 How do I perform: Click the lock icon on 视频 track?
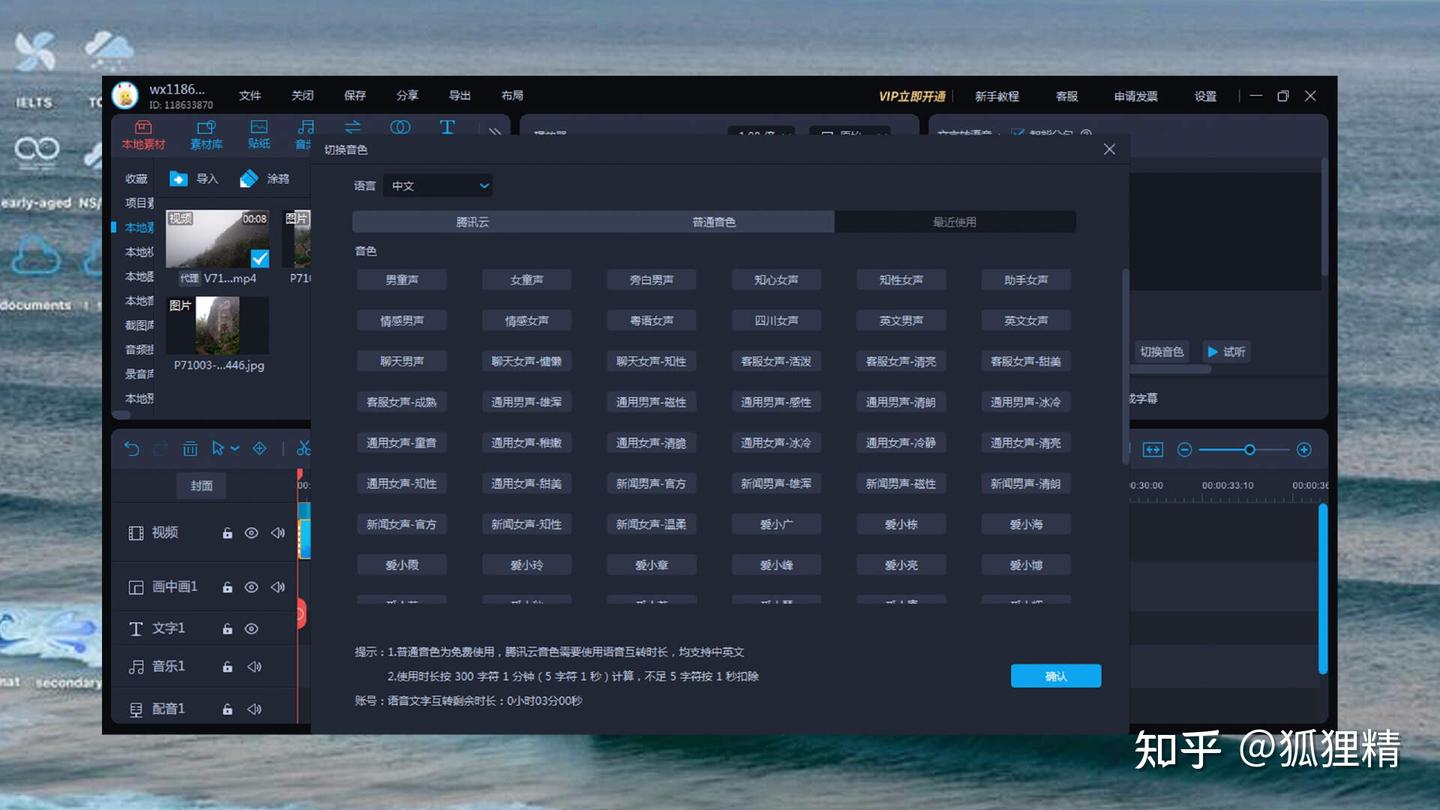227,533
